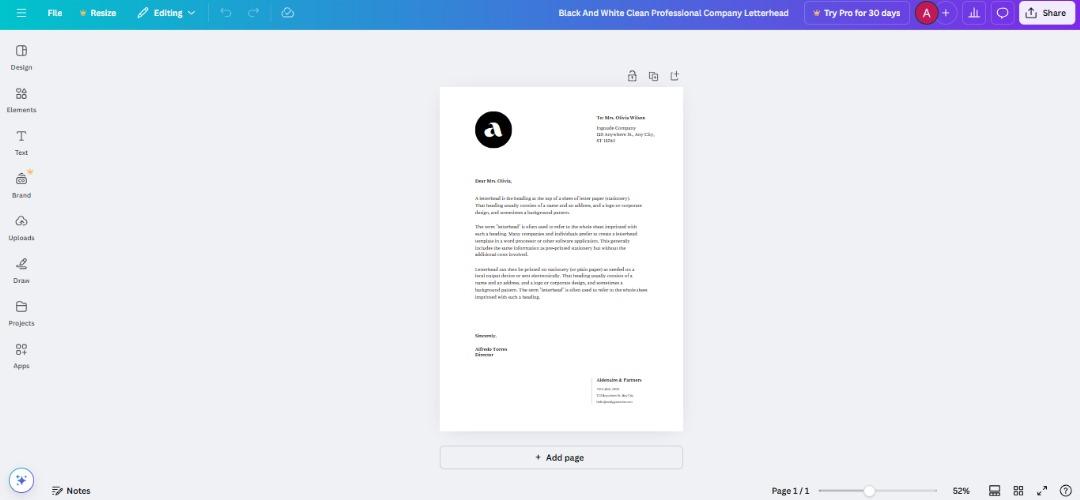The height and width of the screenshot is (500, 1080).
Task: Open the Uploads panel
Action: pyautogui.click(x=21, y=228)
